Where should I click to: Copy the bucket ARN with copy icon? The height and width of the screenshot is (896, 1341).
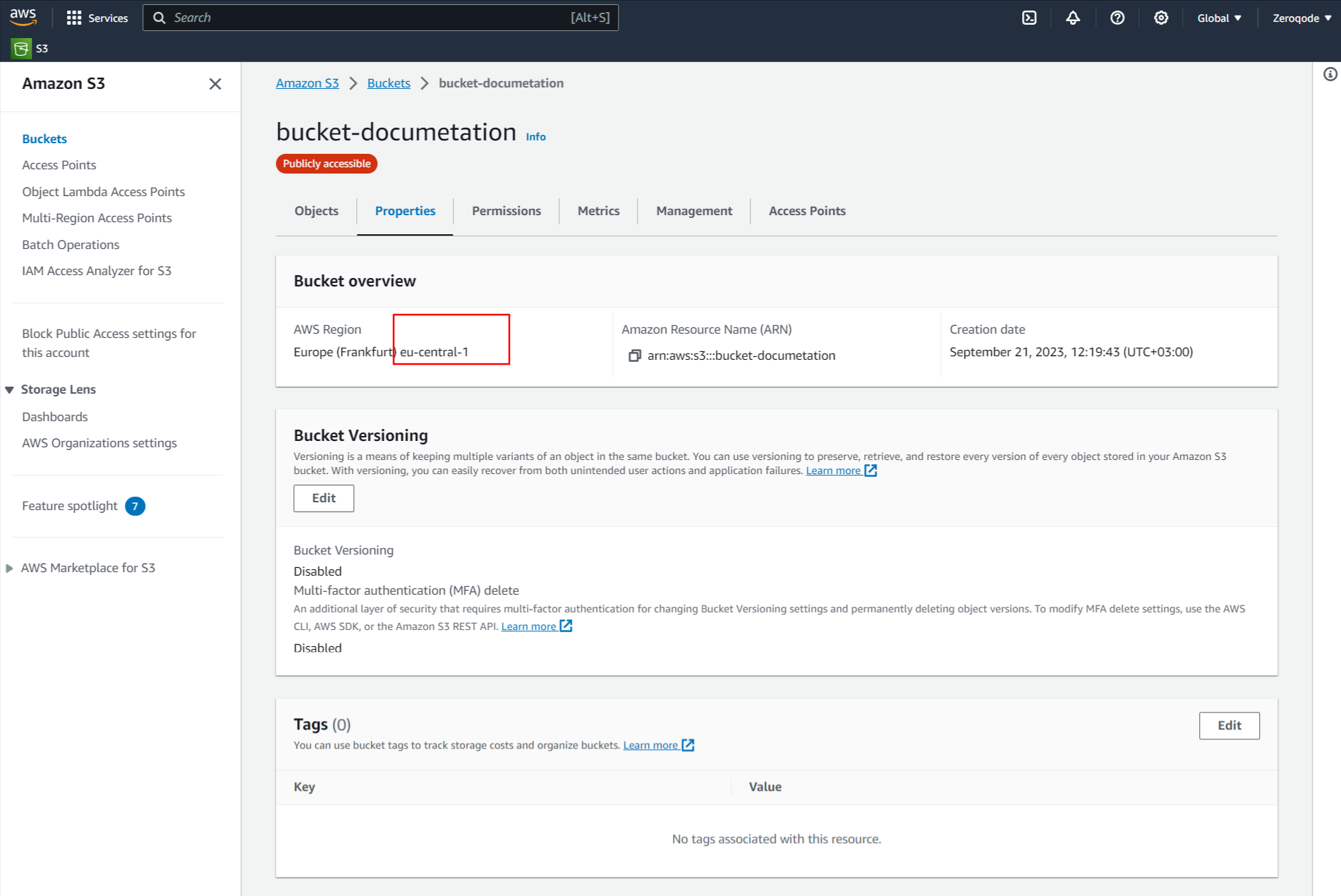(x=635, y=356)
